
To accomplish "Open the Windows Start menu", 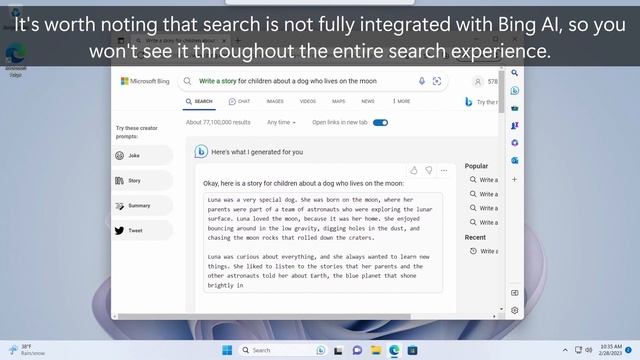I will coord(227,350).
